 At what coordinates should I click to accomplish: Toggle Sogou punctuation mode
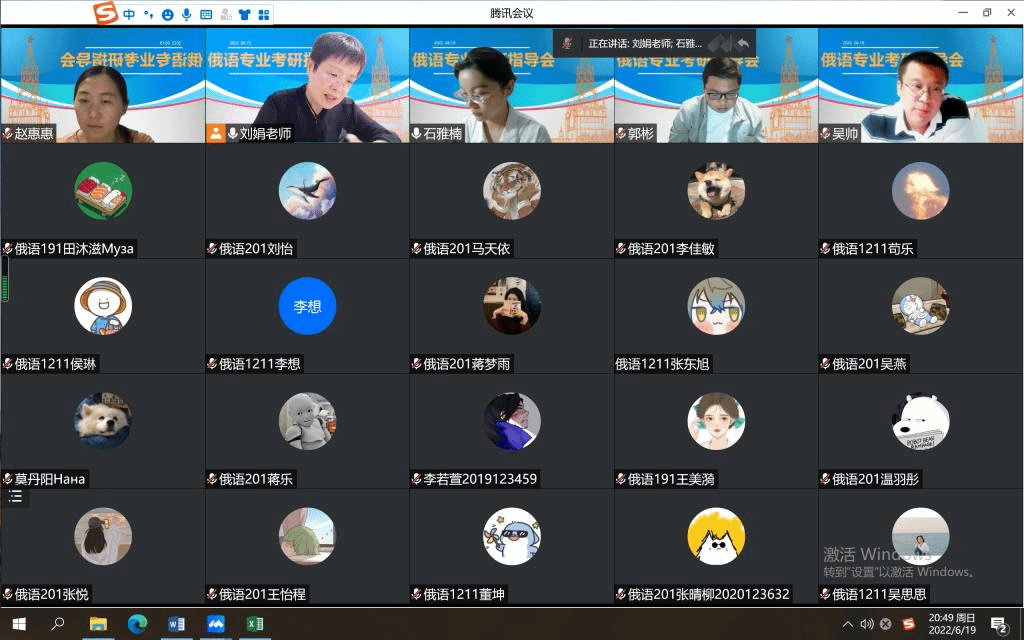[x=148, y=15]
